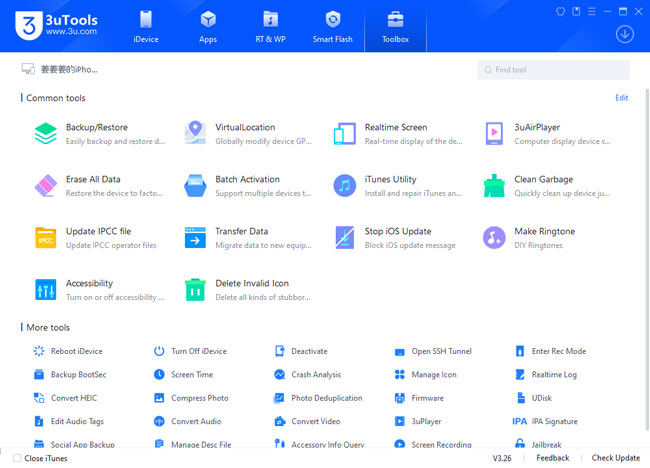Click the Clean Garbage broom icon
Screen dimensions: 650x468
coord(494,185)
